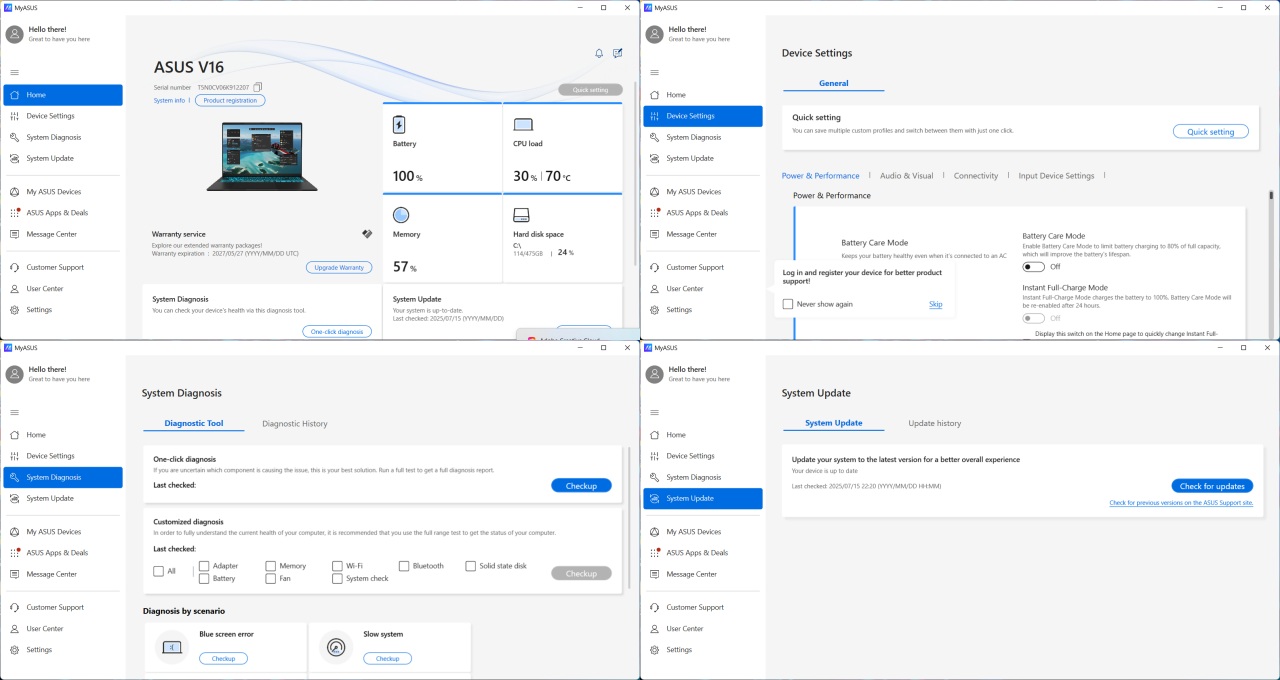Select the Solid state disk checkbox

[x=470, y=566]
